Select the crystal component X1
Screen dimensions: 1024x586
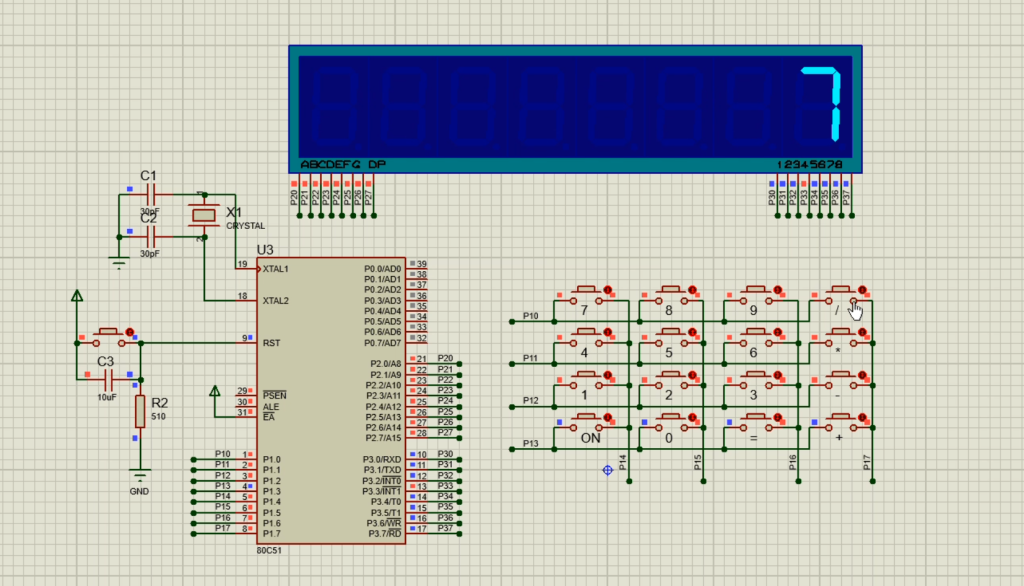coord(204,214)
